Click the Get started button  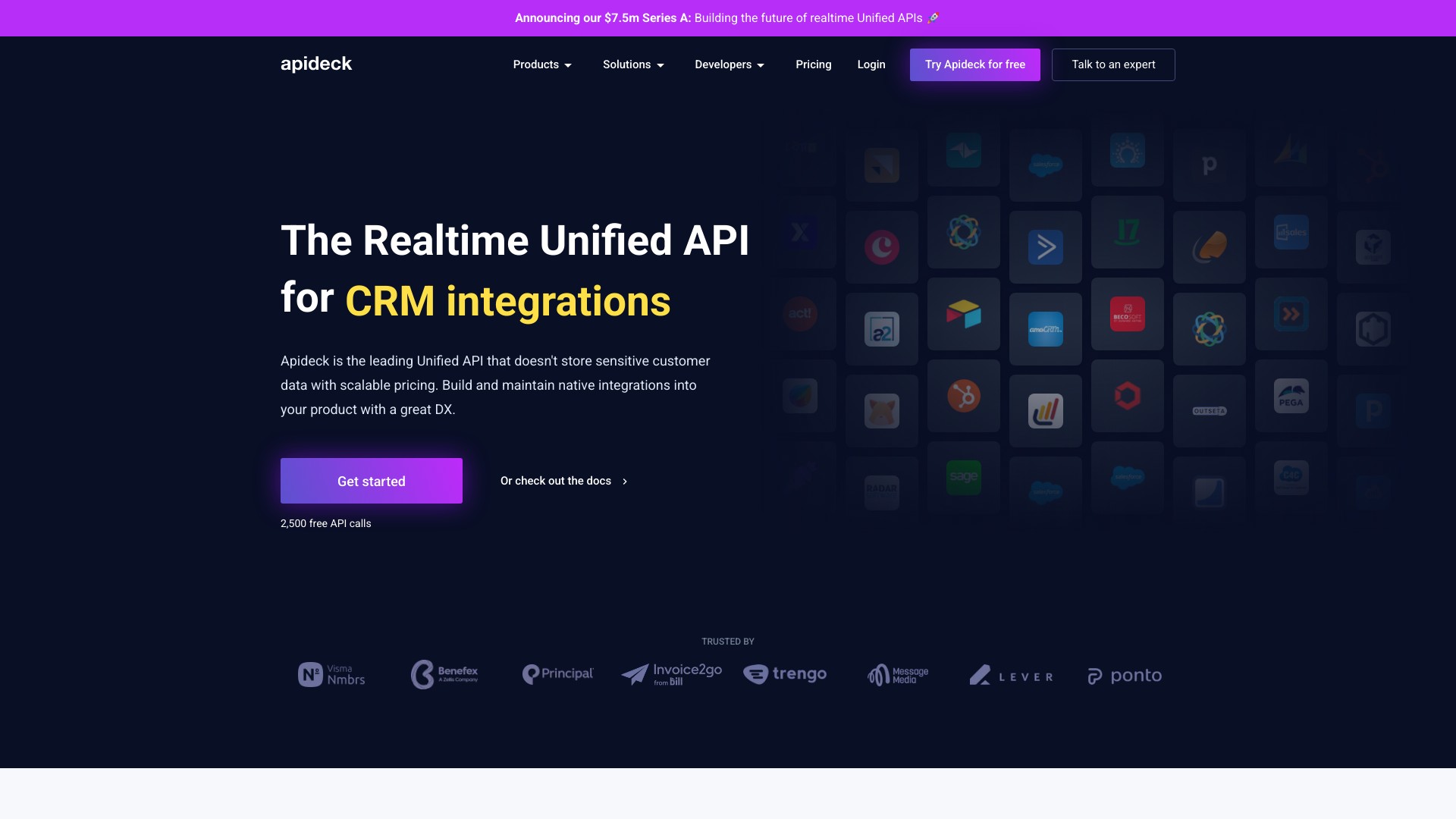tap(371, 481)
